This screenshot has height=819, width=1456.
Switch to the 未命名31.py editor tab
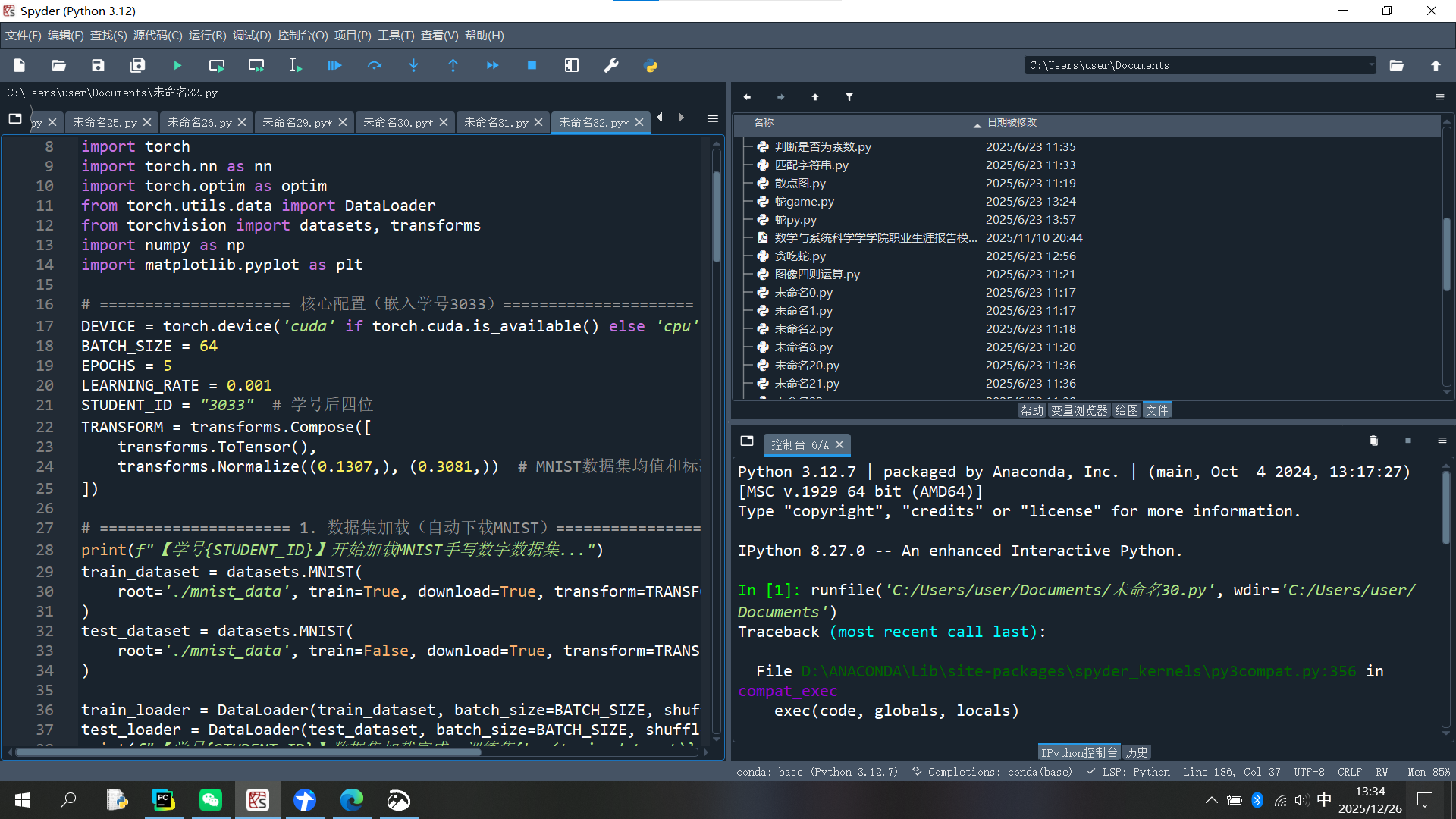point(496,122)
